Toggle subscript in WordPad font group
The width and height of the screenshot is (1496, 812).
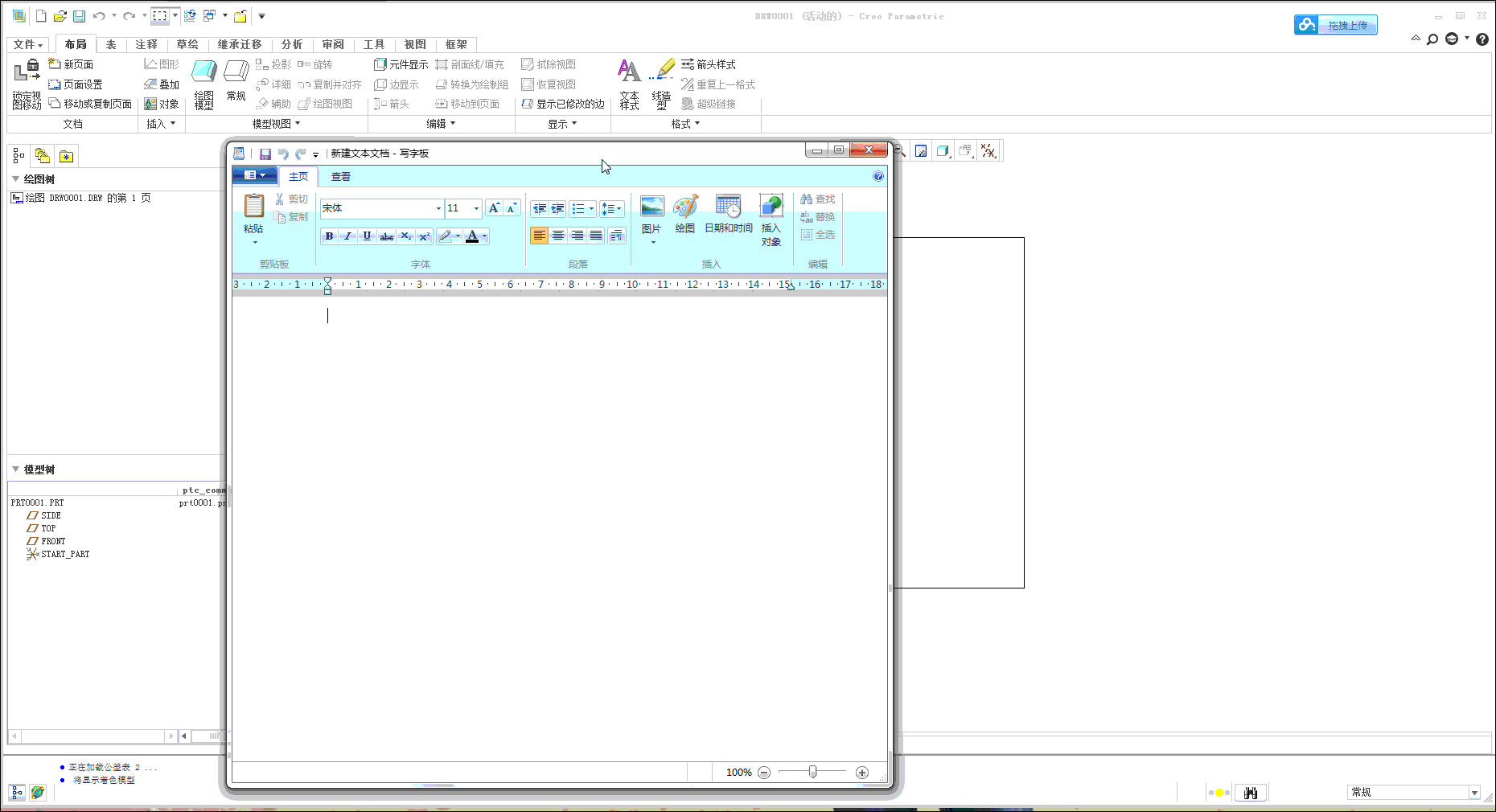click(x=406, y=236)
